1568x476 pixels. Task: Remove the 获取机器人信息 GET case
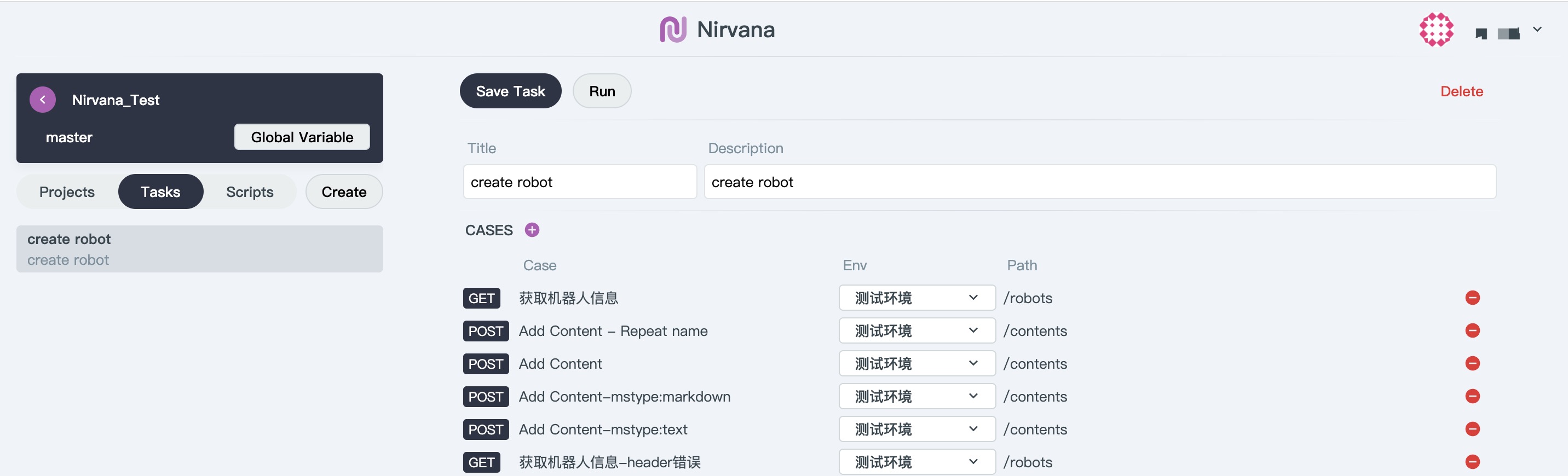pos(1472,298)
